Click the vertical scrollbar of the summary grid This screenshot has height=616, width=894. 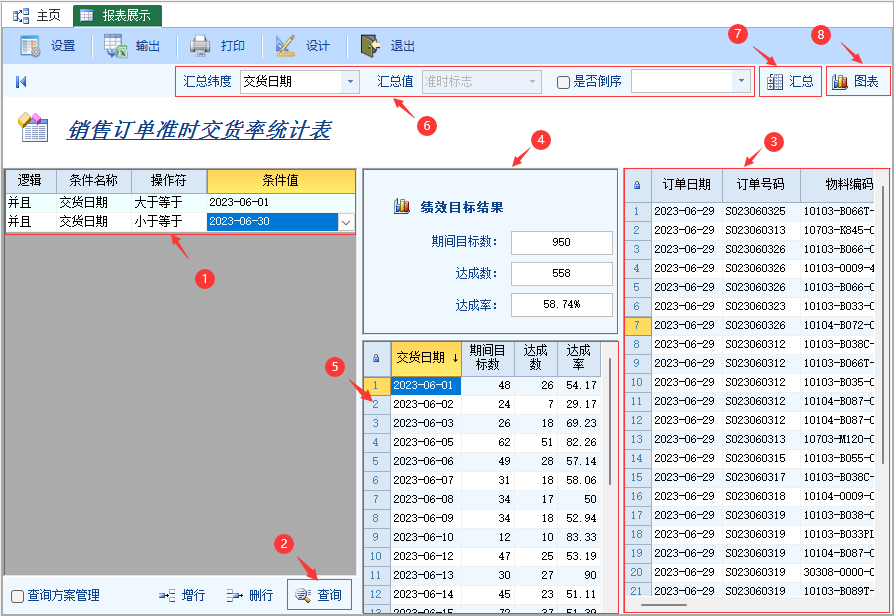pos(609,422)
